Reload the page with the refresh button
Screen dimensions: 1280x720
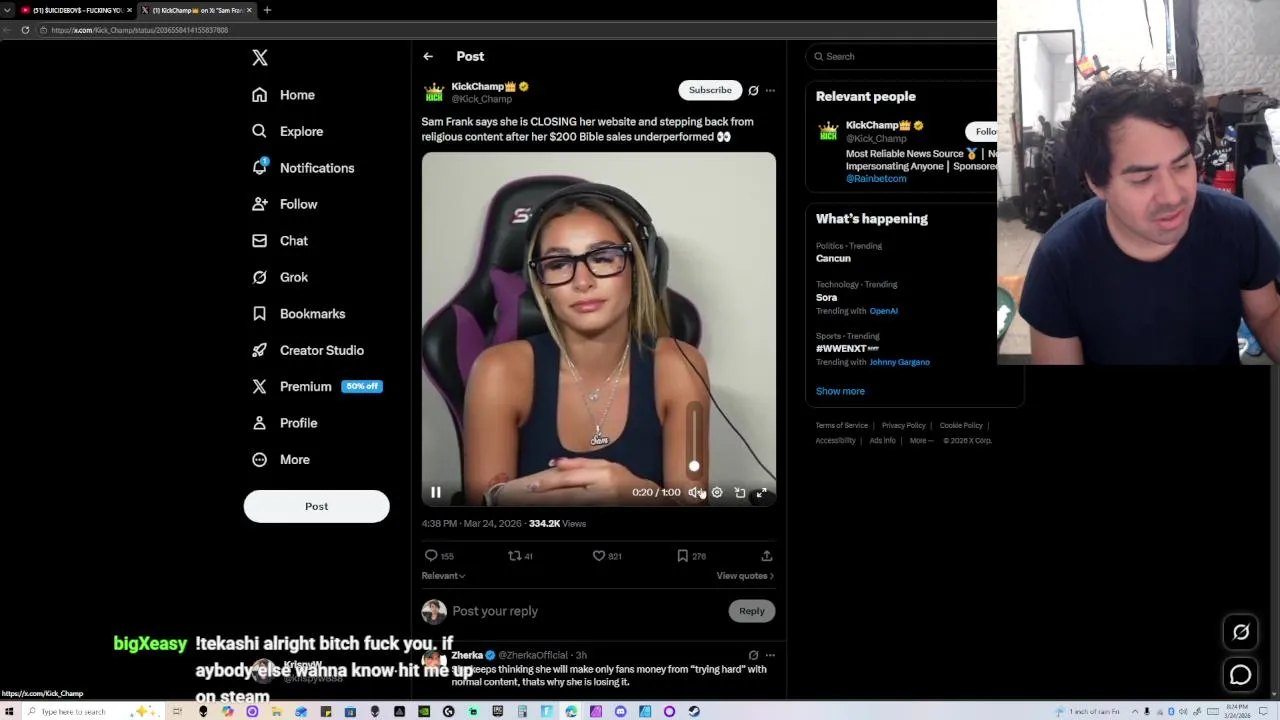[x=25, y=30]
